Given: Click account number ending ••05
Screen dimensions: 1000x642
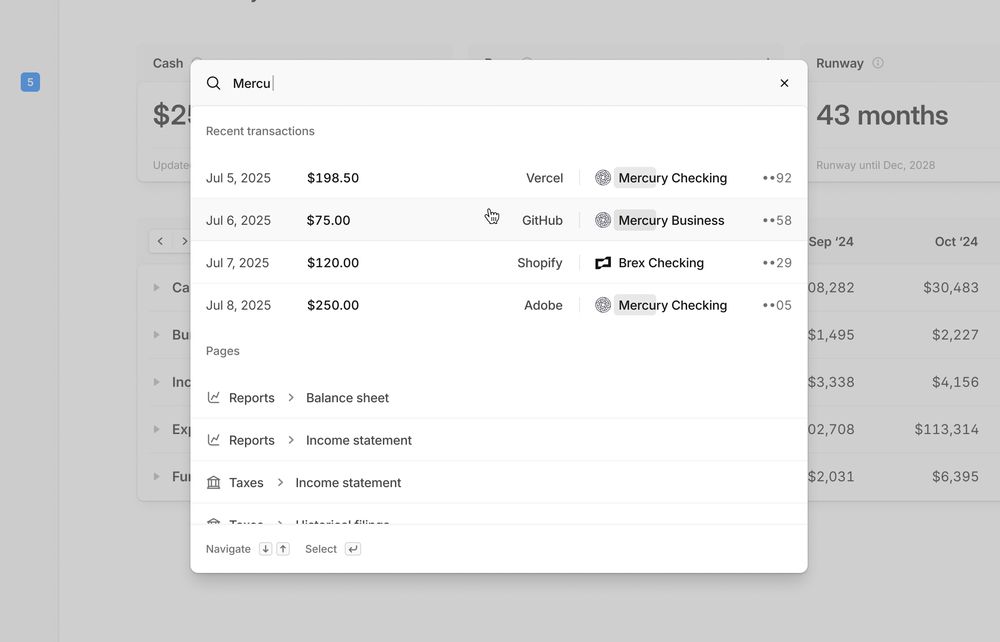Looking at the screenshot, I should [777, 305].
